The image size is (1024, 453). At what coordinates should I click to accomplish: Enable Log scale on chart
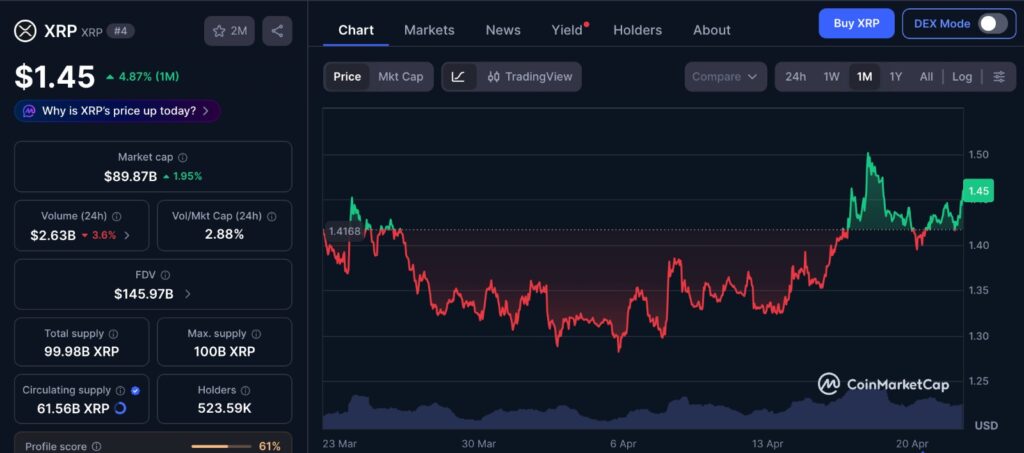[961, 76]
